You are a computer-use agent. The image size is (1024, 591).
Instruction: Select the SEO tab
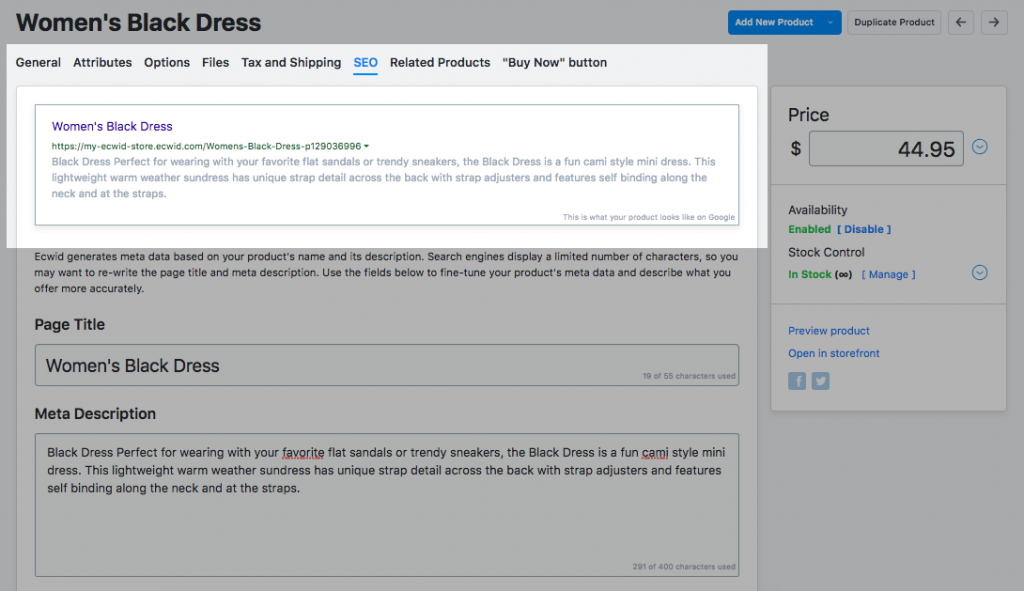tap(366, 63)
